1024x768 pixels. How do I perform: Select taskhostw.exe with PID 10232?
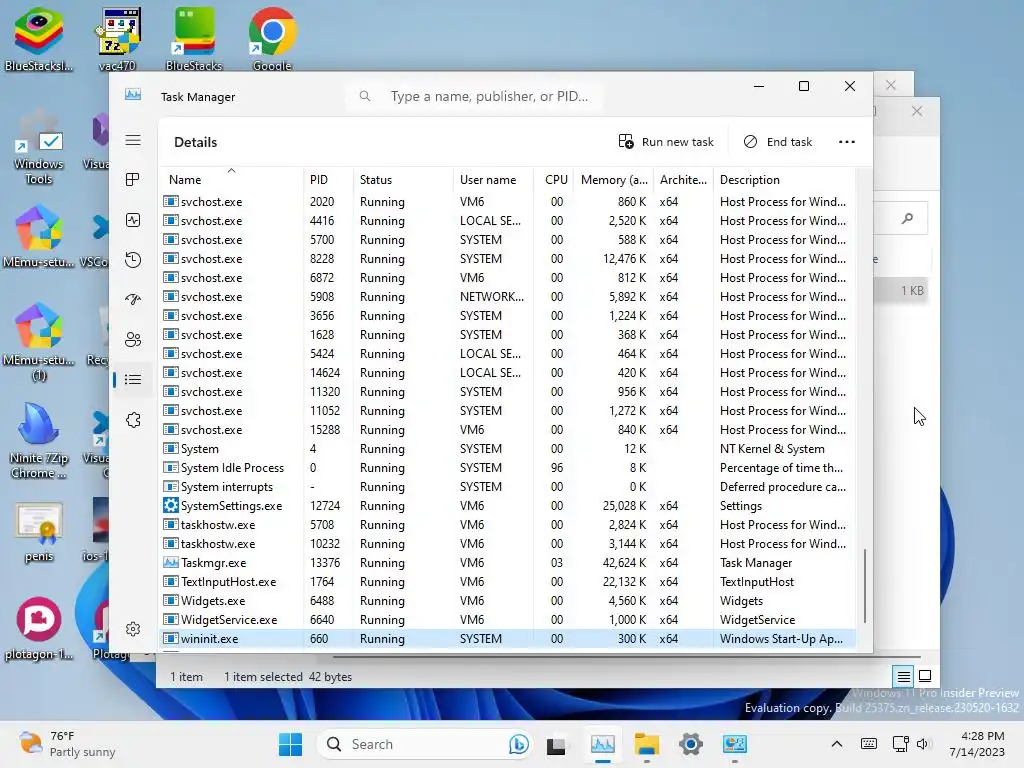[507, 543]
